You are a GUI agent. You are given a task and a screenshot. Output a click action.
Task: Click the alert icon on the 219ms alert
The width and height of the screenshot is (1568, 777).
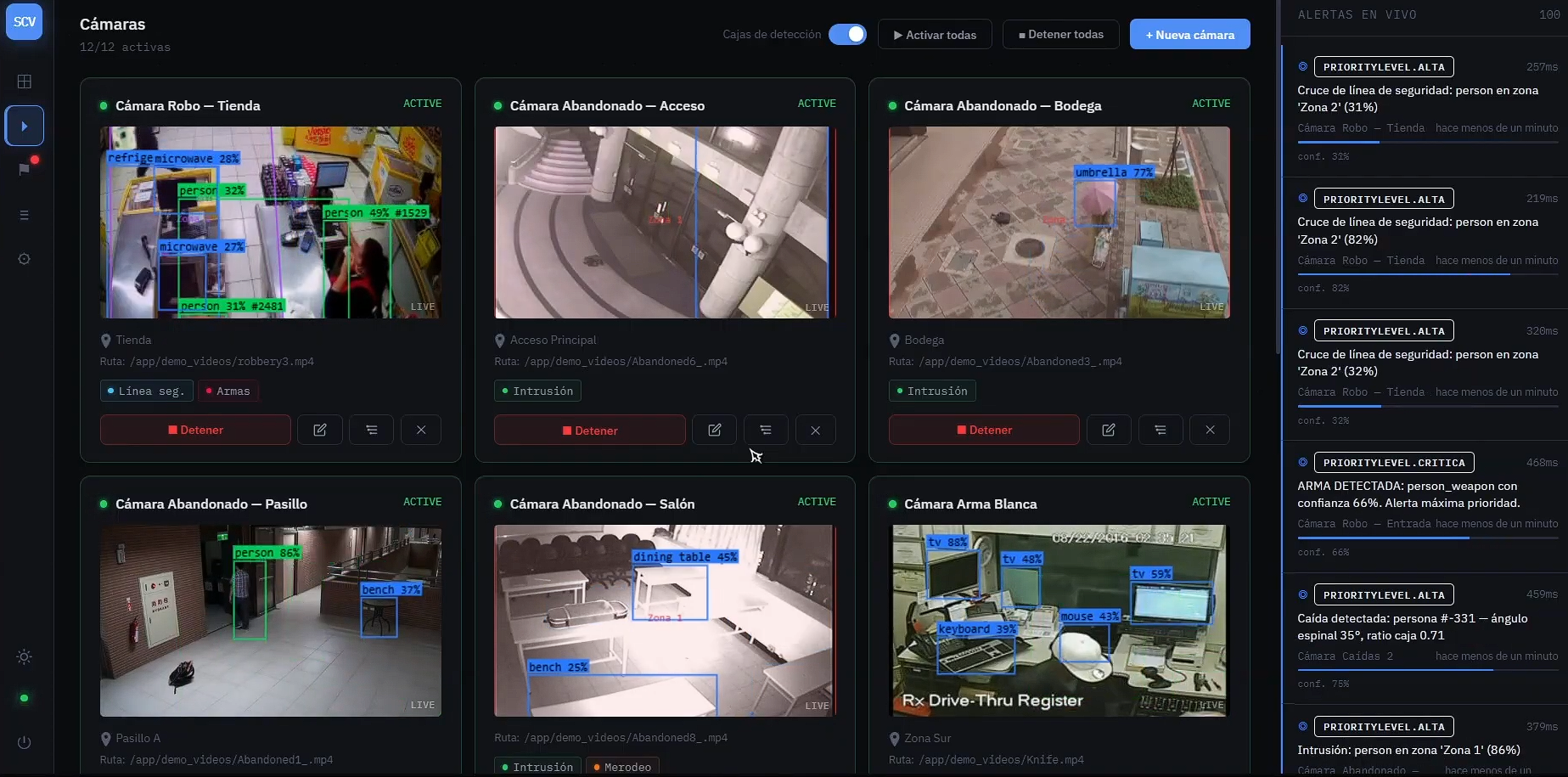click(x=1303, y=198)
